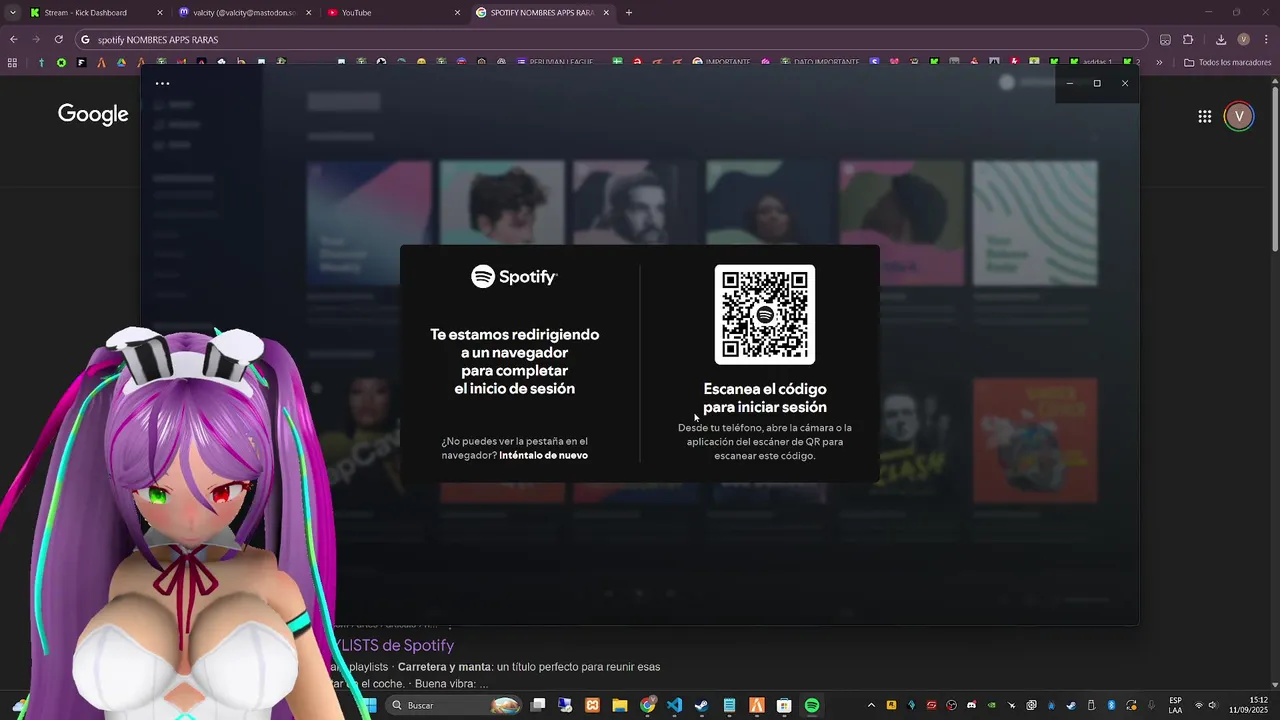Open the Chrome apps grid bookmark

tap(12, 62)
